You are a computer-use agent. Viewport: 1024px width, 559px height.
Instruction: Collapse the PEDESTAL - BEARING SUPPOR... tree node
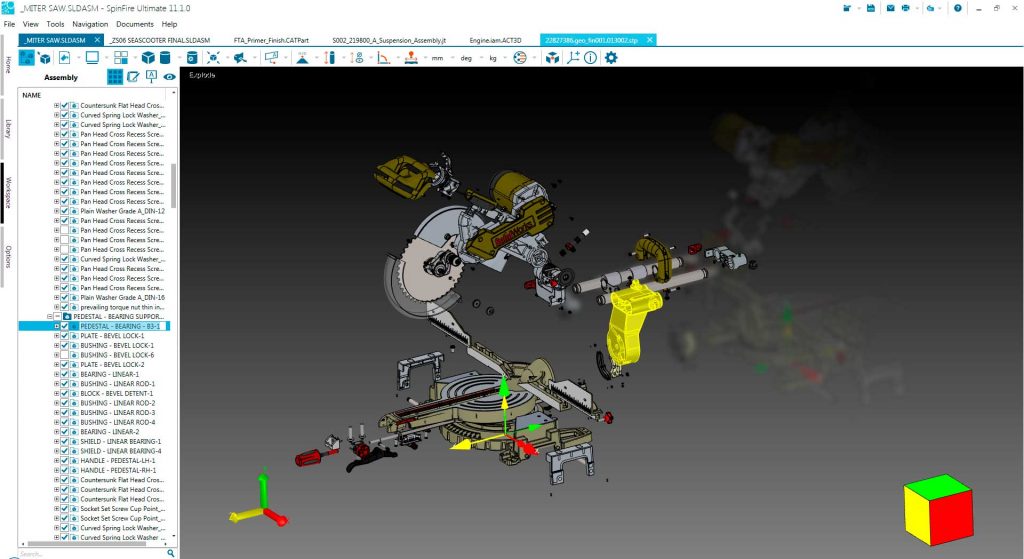[50, 317]
